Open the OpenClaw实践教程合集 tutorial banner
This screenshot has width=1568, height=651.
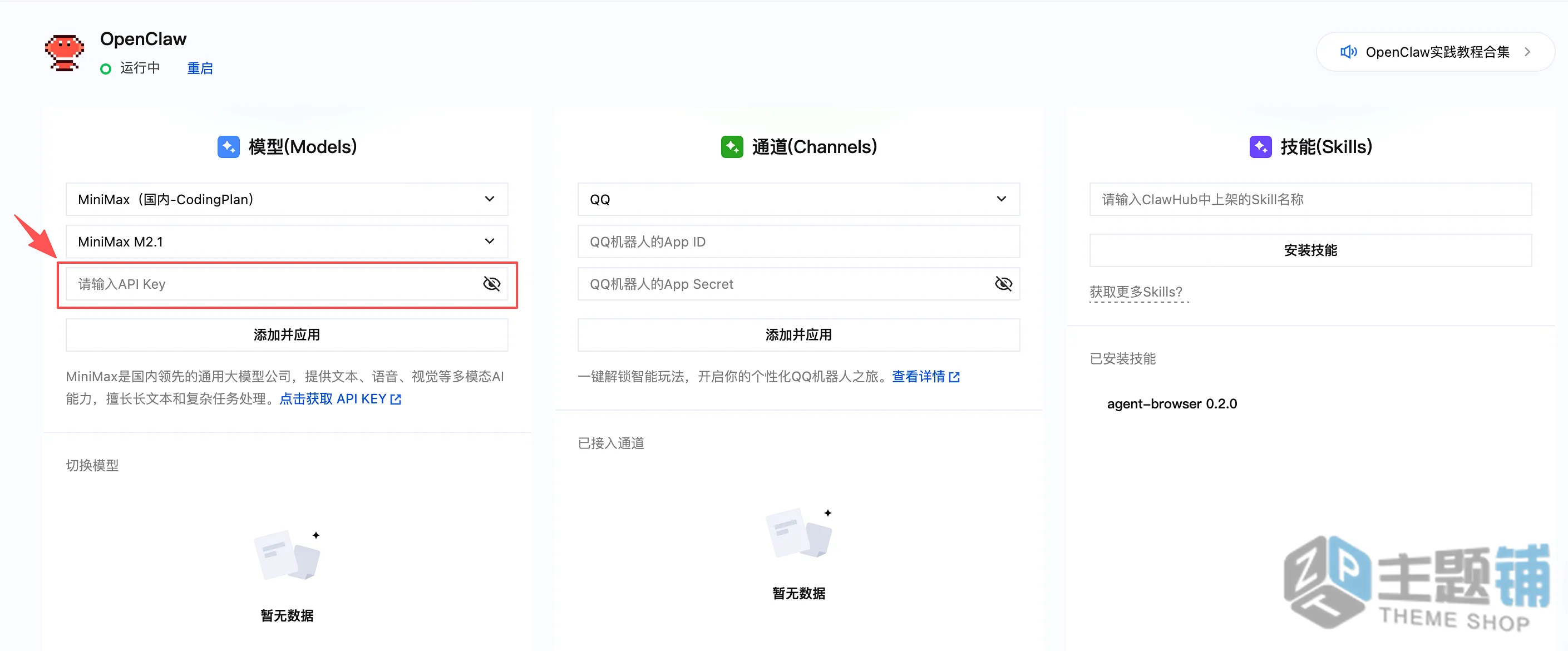coord(1436,52)
